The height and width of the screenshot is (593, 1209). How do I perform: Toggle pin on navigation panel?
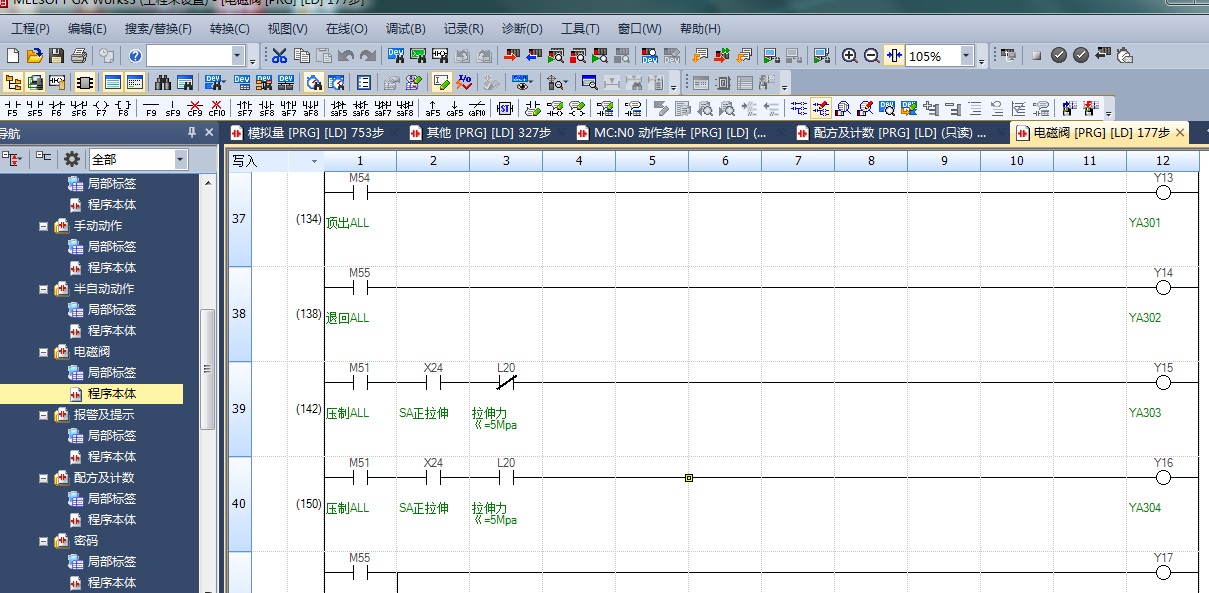coord(192,133)
